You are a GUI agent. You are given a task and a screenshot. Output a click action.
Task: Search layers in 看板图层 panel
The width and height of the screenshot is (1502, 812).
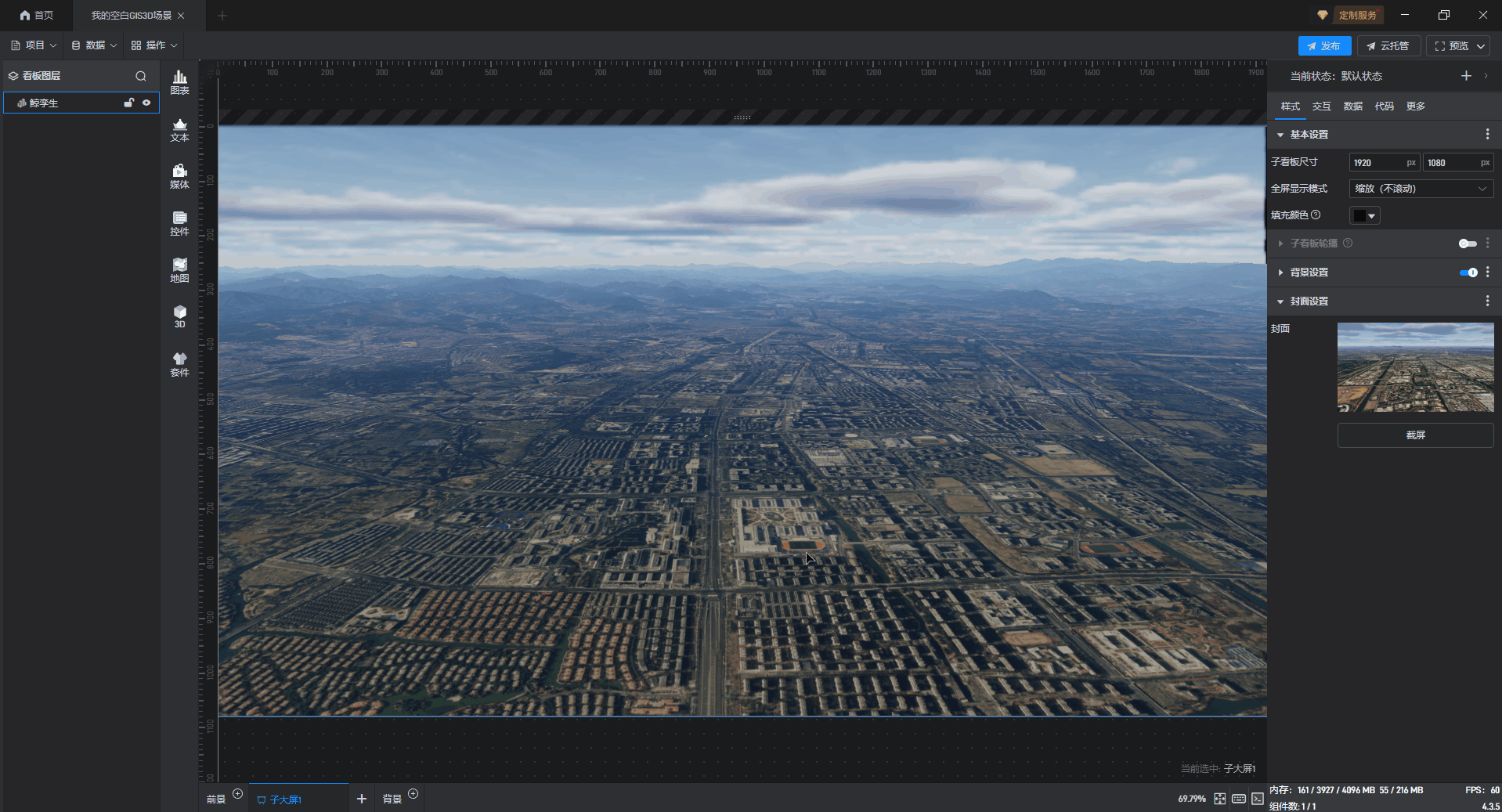coord(141,76)
